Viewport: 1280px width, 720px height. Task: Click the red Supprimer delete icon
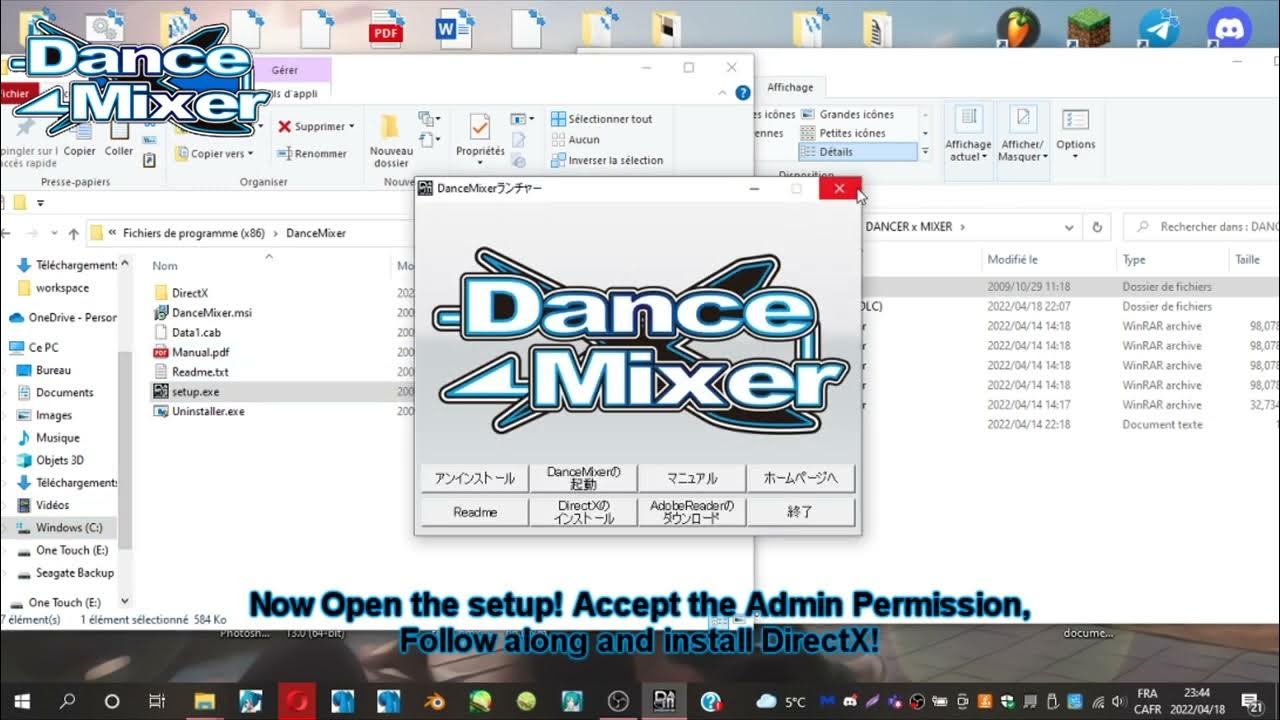[x=284, y=127]
